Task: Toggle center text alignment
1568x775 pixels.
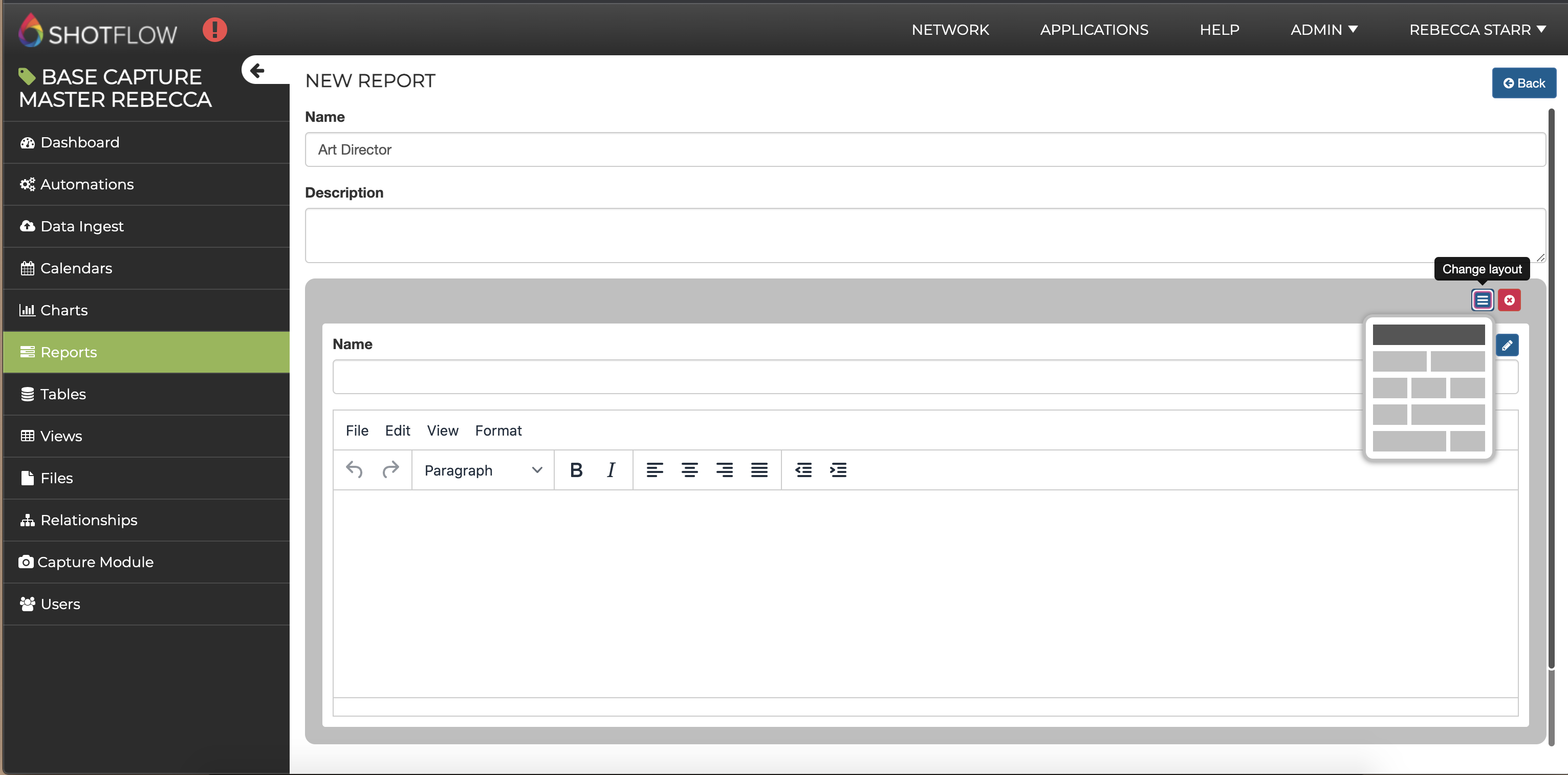Action: [x=689, y=470]
